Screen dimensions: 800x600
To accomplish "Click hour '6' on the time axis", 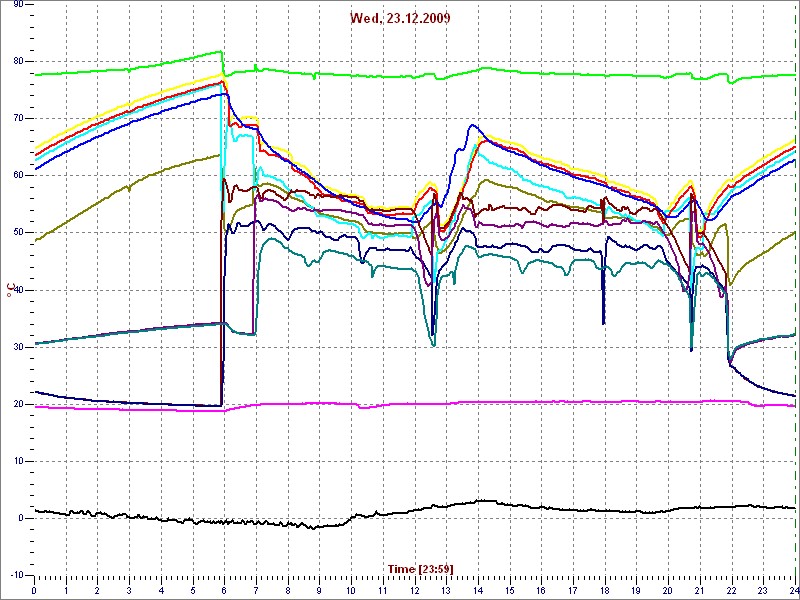I will pyautogui.click(x=224, y=590).
